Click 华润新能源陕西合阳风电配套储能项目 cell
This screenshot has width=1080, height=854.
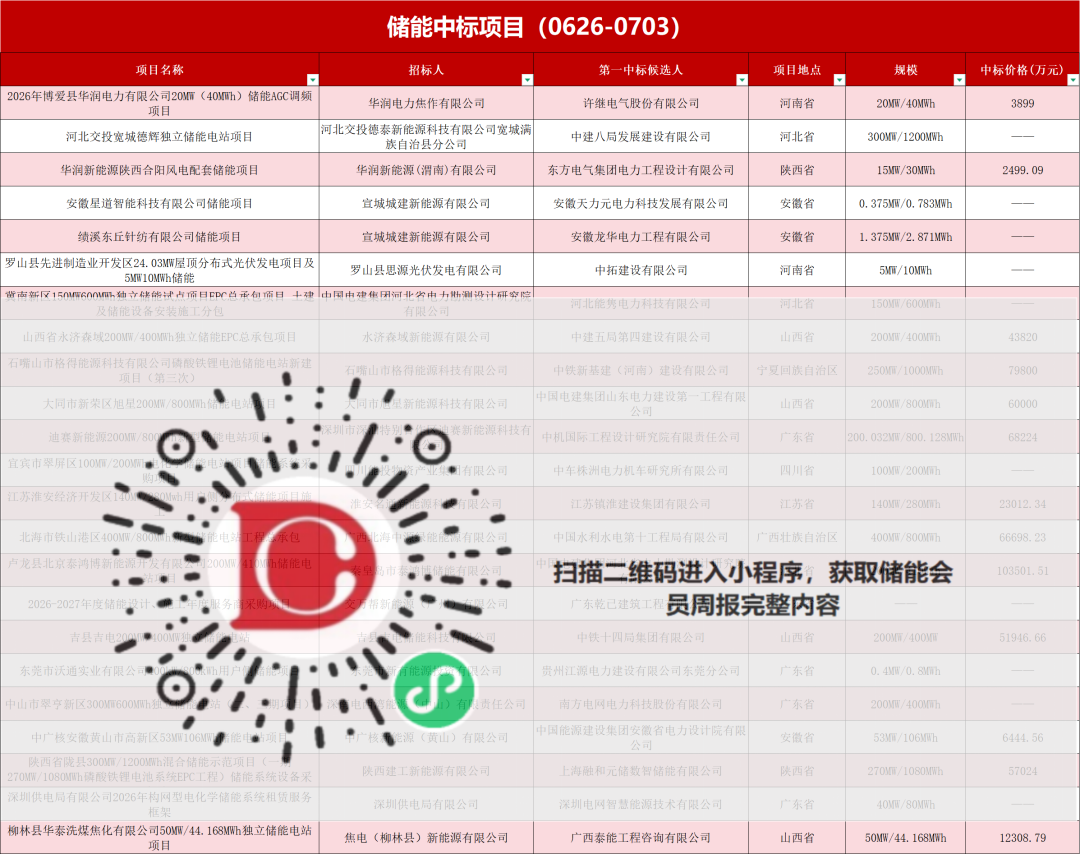pyautogui.click(x=160, y=170)
